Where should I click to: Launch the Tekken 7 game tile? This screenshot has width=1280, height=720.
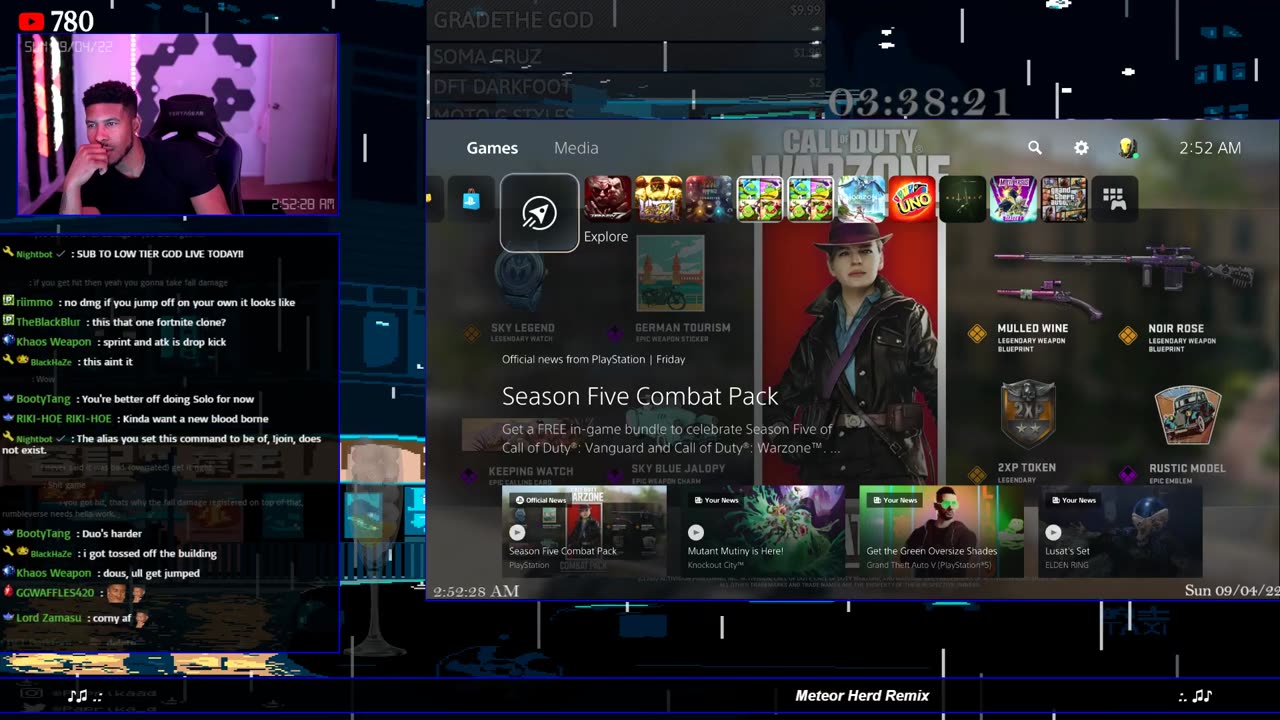[608, 199]
